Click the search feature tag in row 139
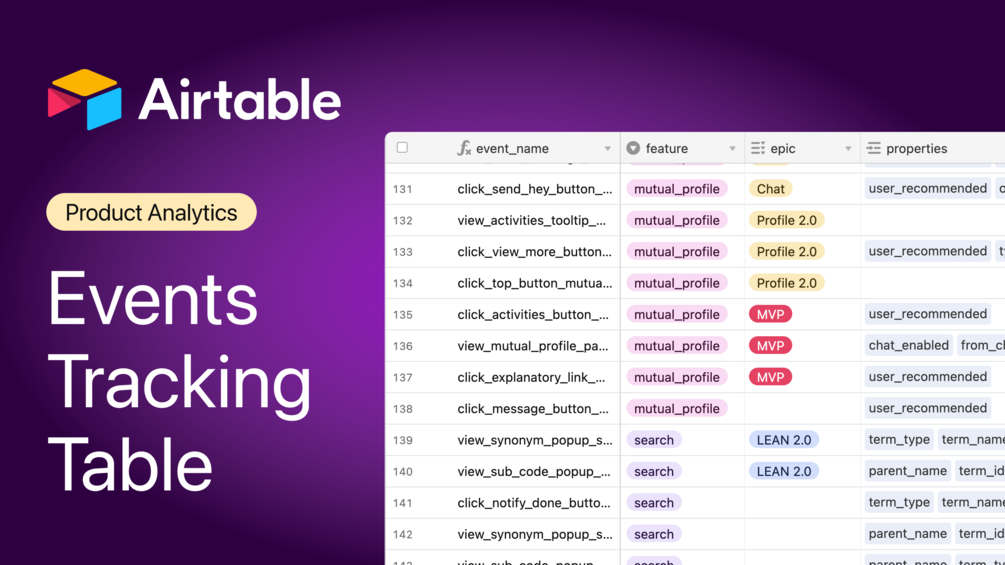1005x565 pixels. [654, 440]
